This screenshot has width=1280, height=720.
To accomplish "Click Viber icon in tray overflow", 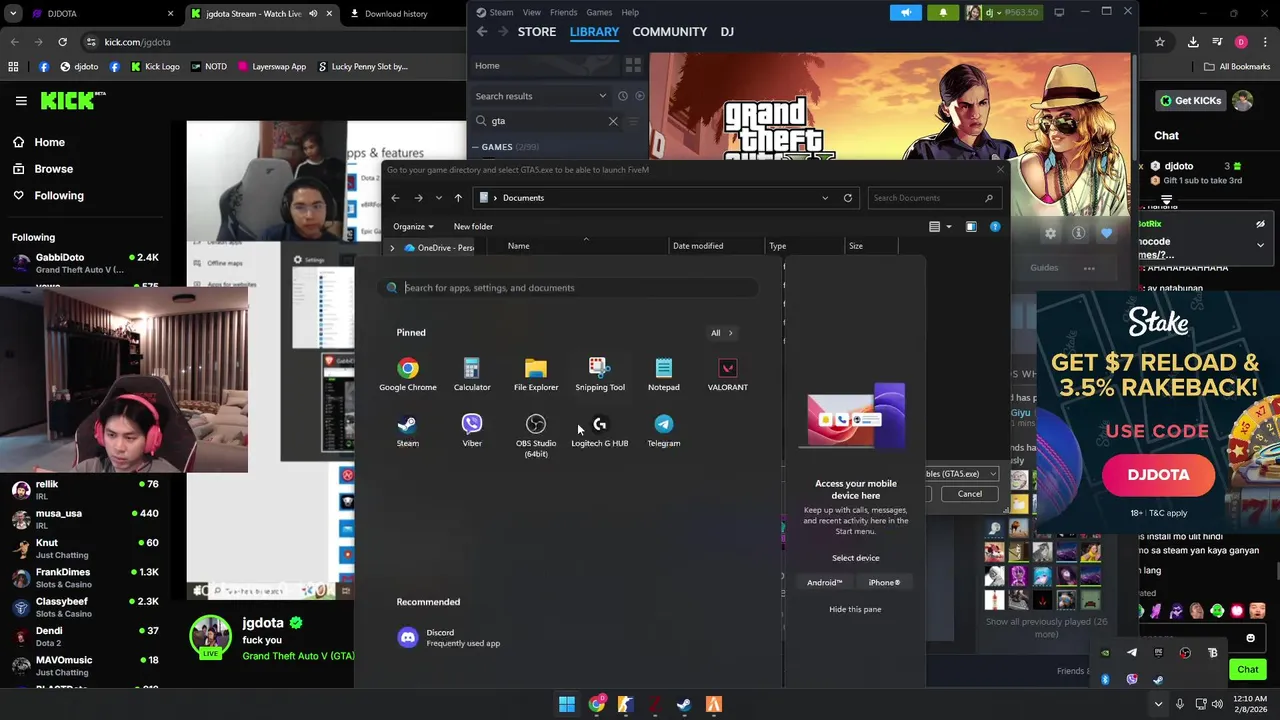I will pos(1132,680).
